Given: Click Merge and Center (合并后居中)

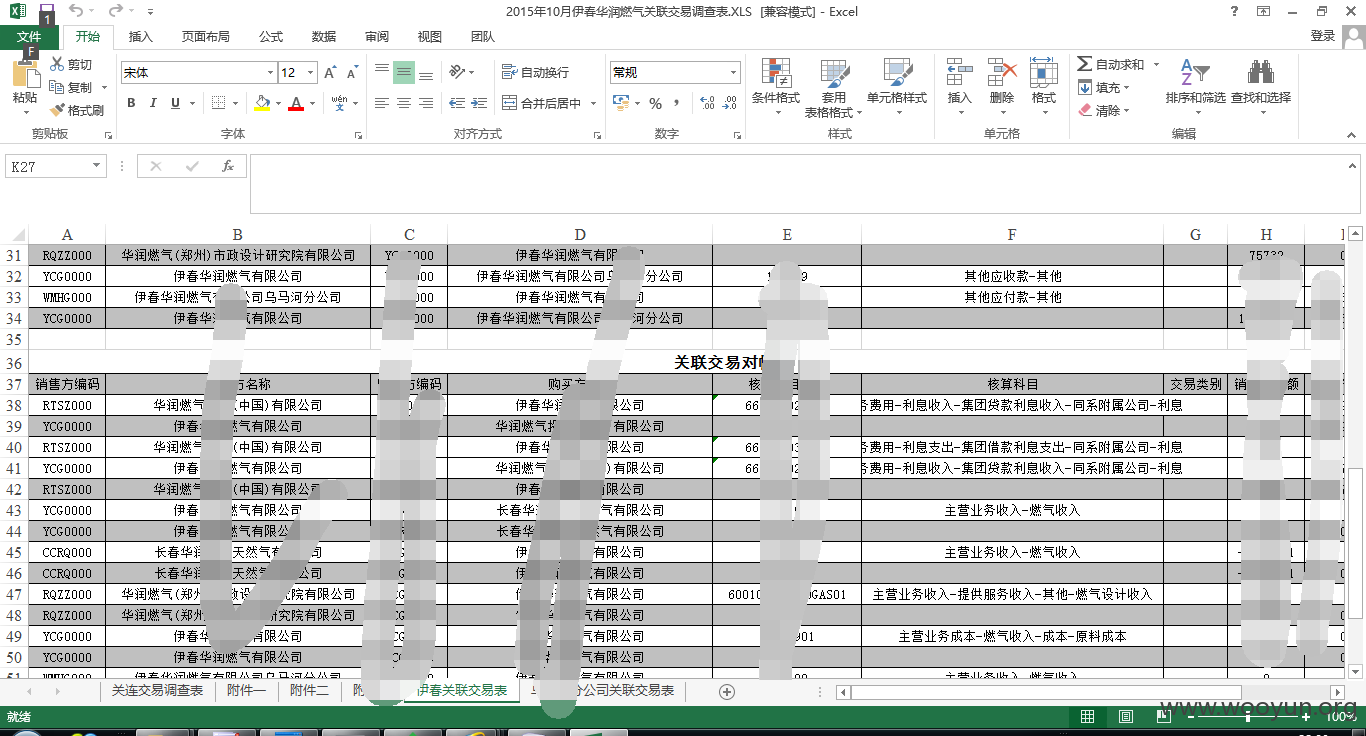Looking at the screenshot, I should click(542, 103).
